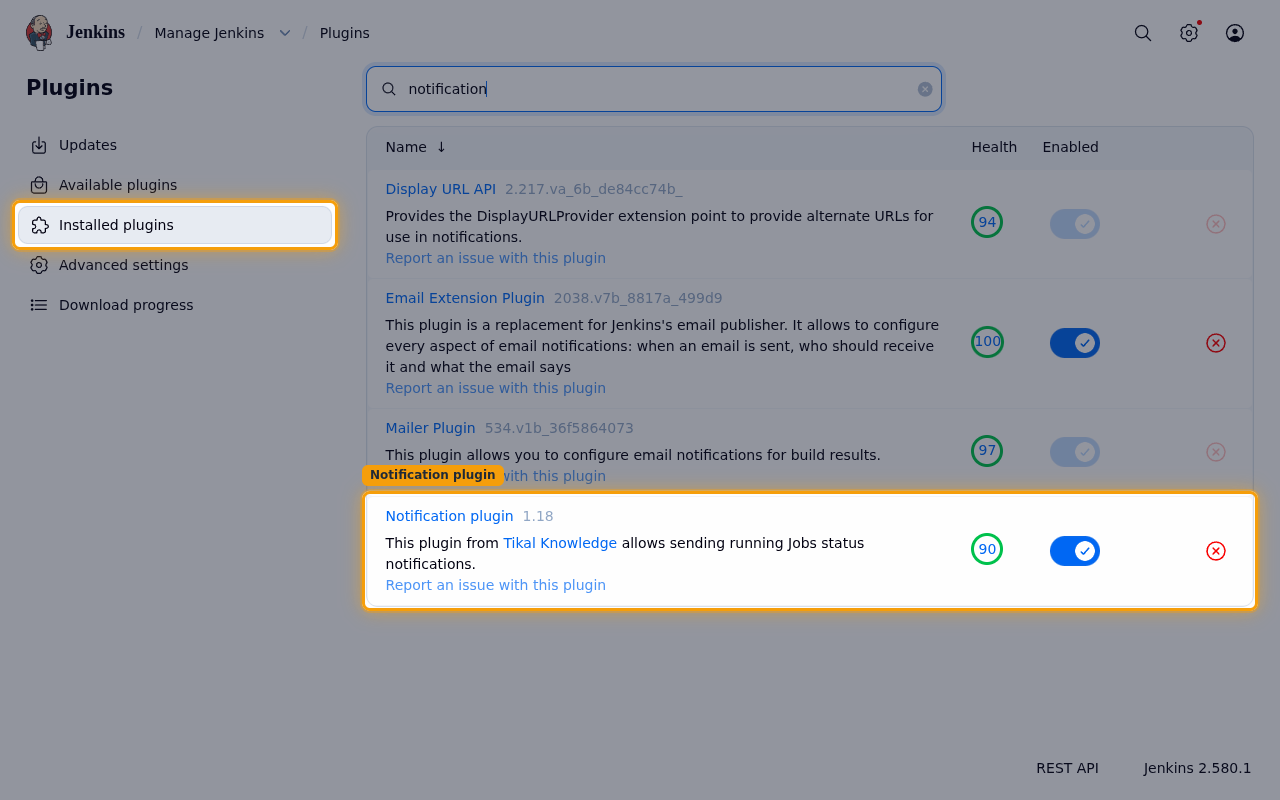Open the Display URL API plugin link
This screenshot has width=1280, height=800.
coord(441,189)
